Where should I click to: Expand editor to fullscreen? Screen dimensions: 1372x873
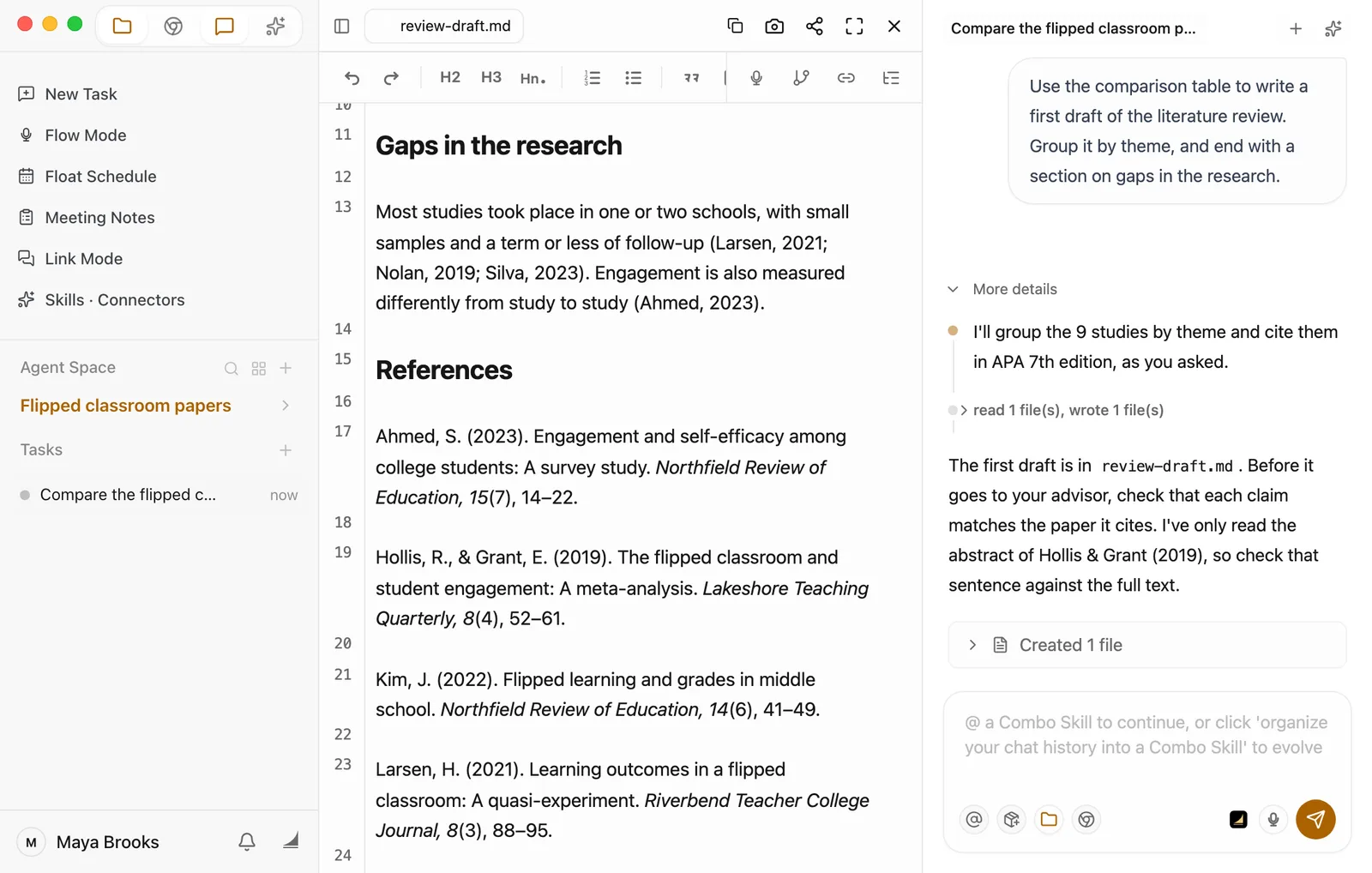[x=854, y=26]
